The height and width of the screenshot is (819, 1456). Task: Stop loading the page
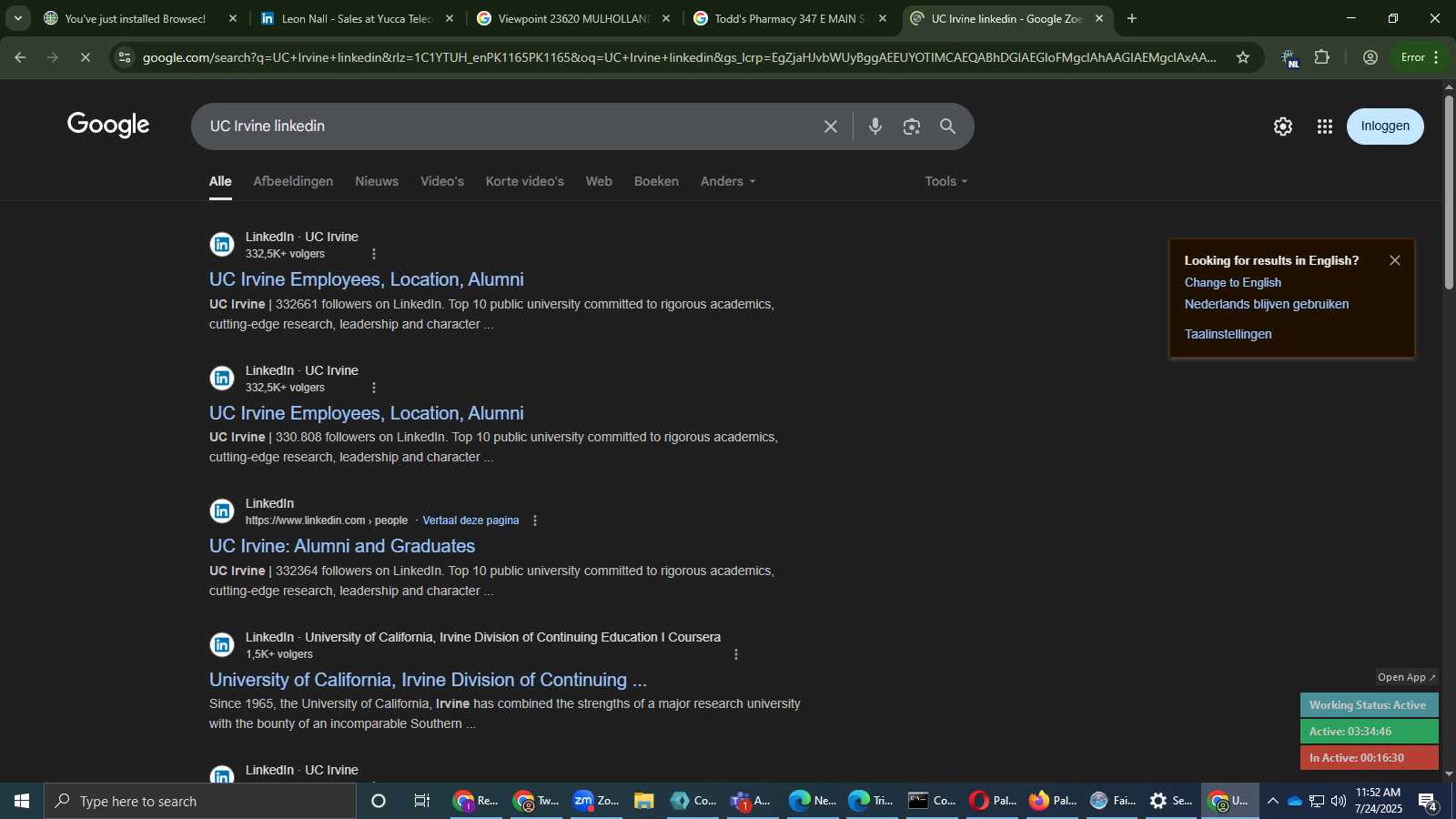point(85,57)
